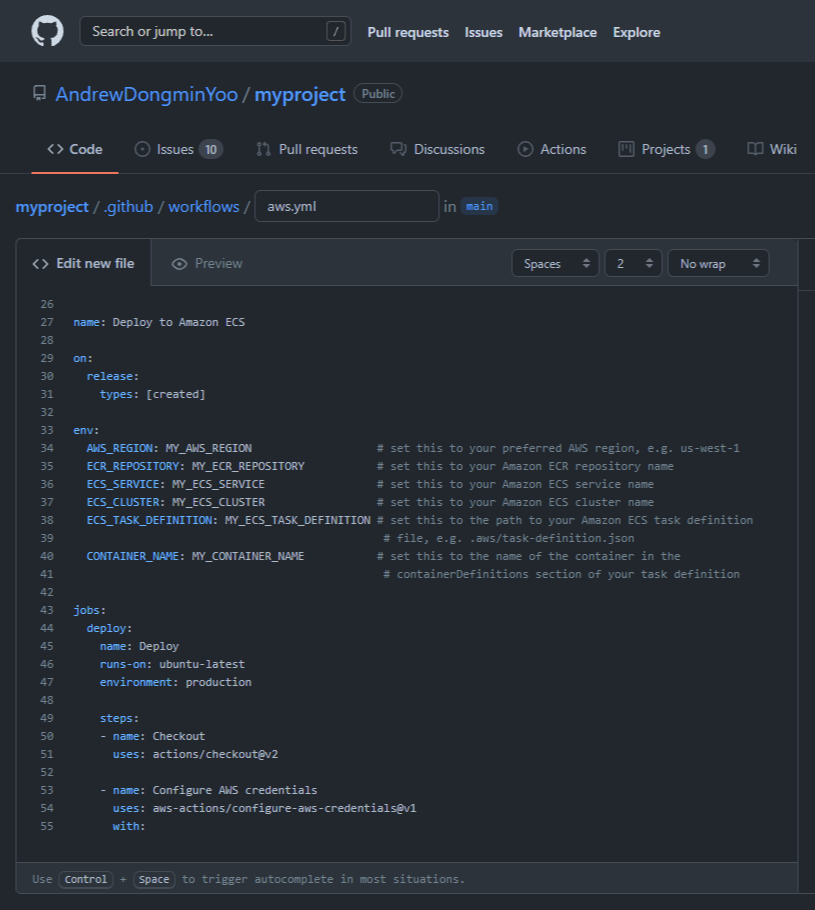
Task: Click the repository book icon beside AndrewDongminYoo
Action: pos(39,93)
